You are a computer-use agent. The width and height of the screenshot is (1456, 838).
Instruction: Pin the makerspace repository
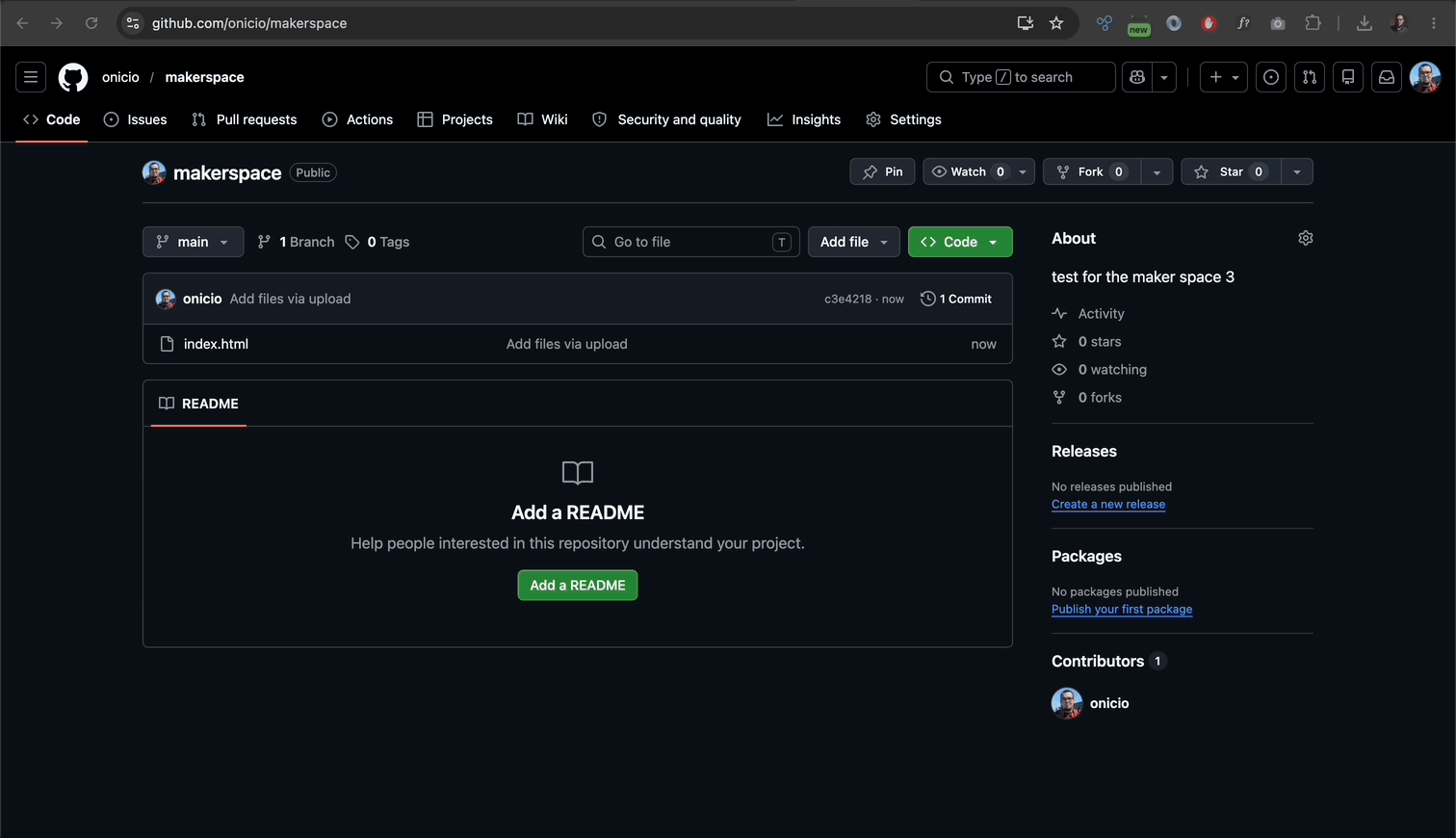pyautogui.click(x=882, y=171)
